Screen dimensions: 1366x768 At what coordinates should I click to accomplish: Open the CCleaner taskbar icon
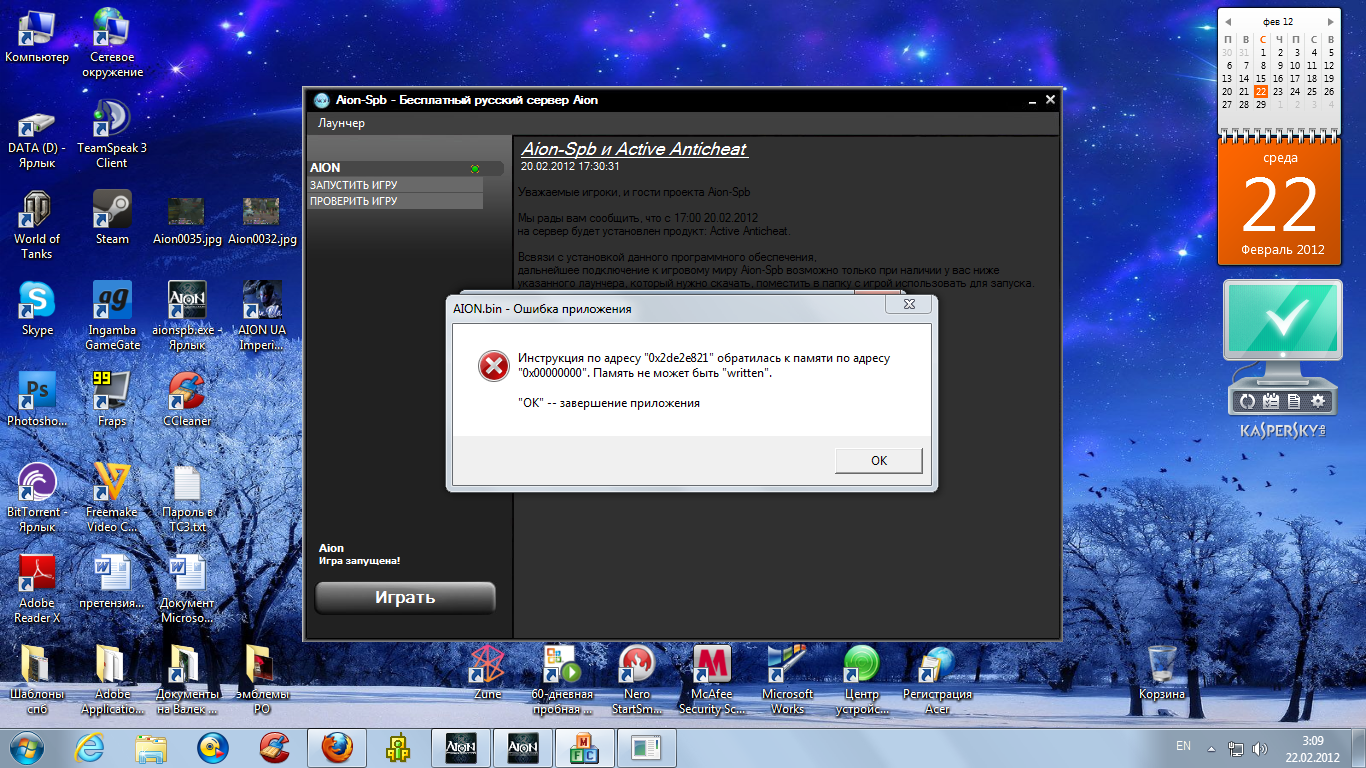[273, 747]
